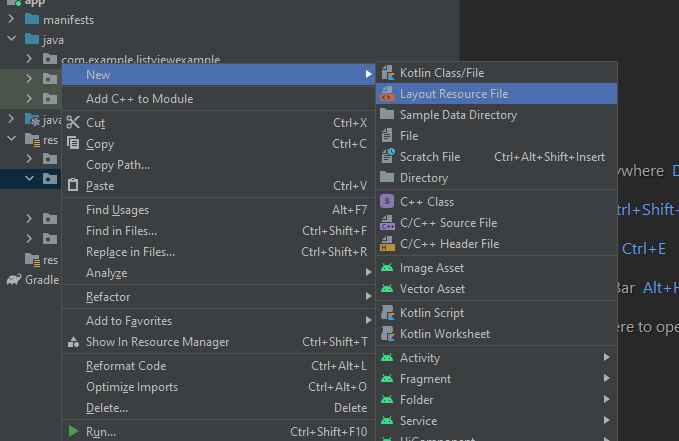Click the Kotlin Class/File icon
Viewport: 679px width, 441px height.
[x=388, y=73]
